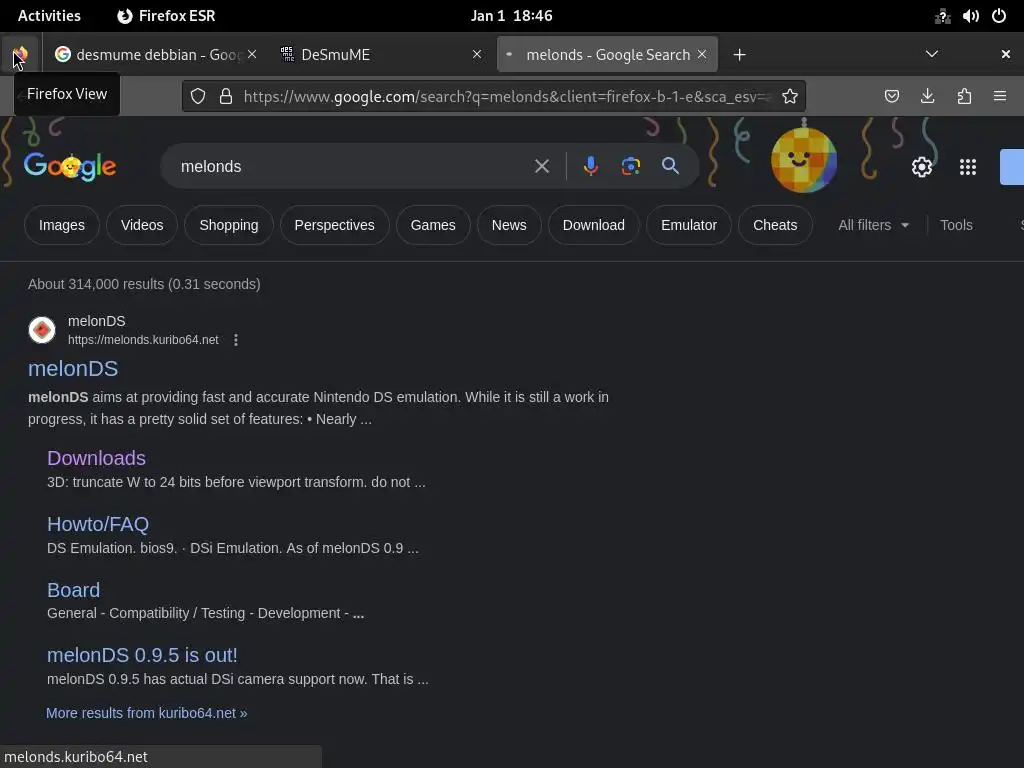The image size is (1024, 768).
Task: Start voice search with microphone icon
Action: [590, 167]
